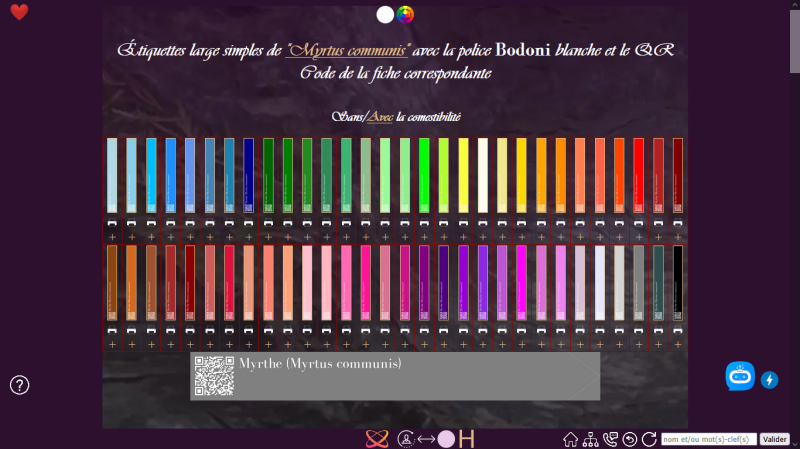This screenshot has width=800, height=449.
Task: Print the black label via printer icon
Action: (x=678, y=330)
